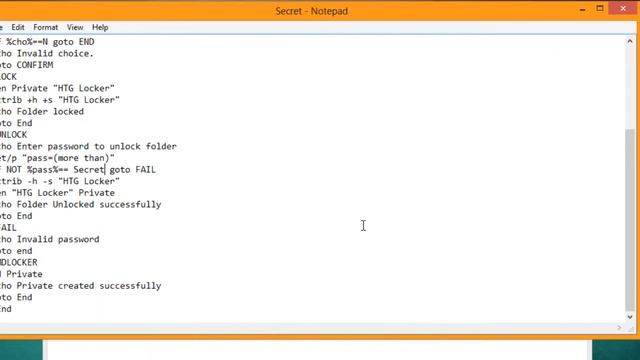Click the word 'CONFIRM'
Viewport: 640px width, 360px height.
pyautogui.click(x=35, y=65)
